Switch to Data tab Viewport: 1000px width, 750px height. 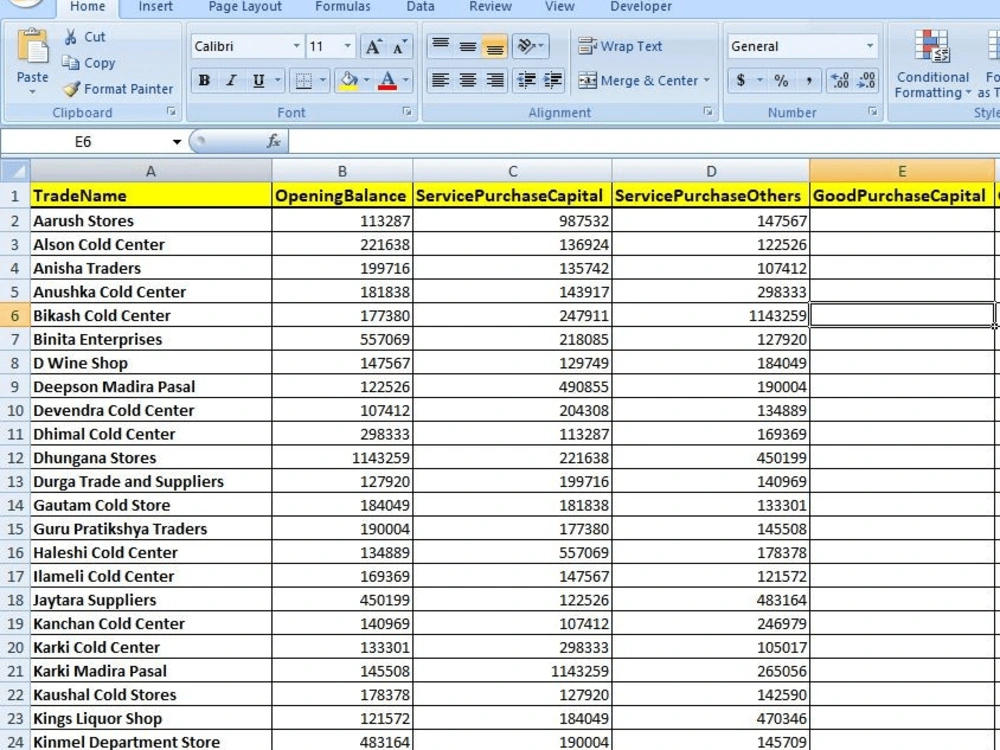tap(420, 6)
